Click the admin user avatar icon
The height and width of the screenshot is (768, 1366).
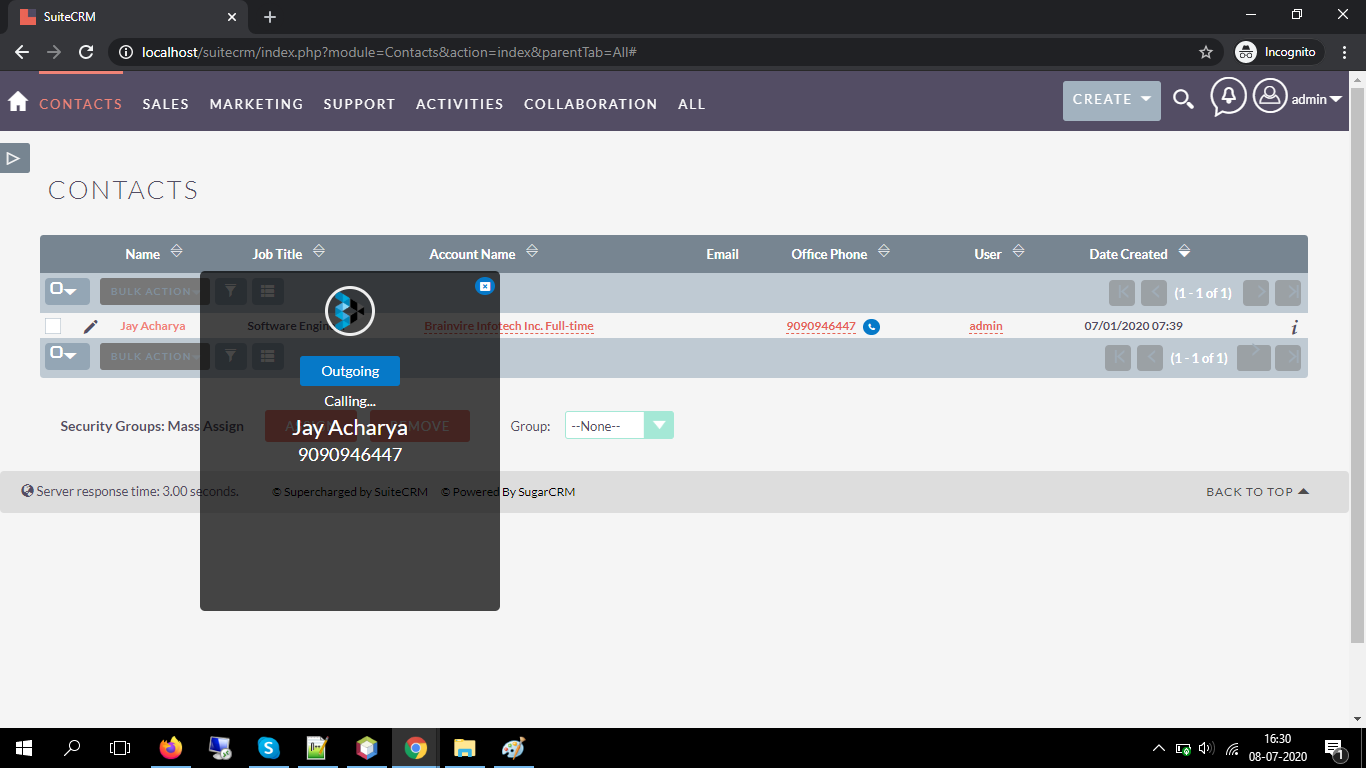1270,96
